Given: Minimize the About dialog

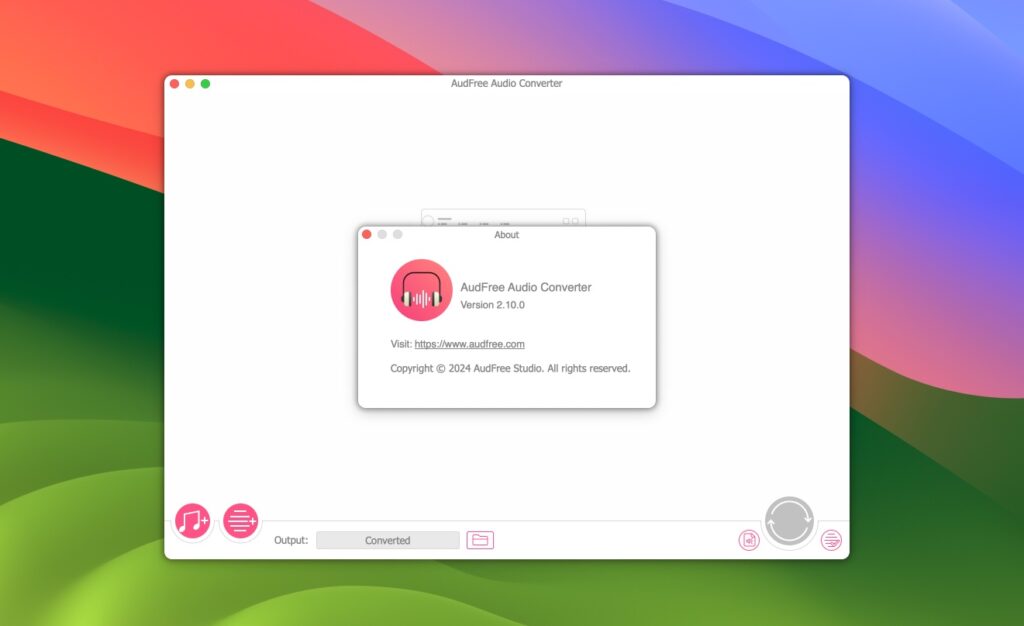Looking at the screenshot, I should click(x=380, y=234).
